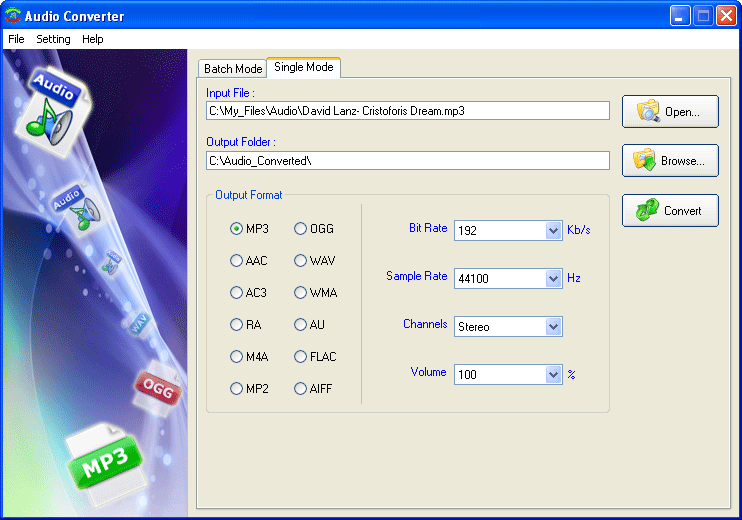Expand the Sample Rate dropdown arrow

[553, 278]
